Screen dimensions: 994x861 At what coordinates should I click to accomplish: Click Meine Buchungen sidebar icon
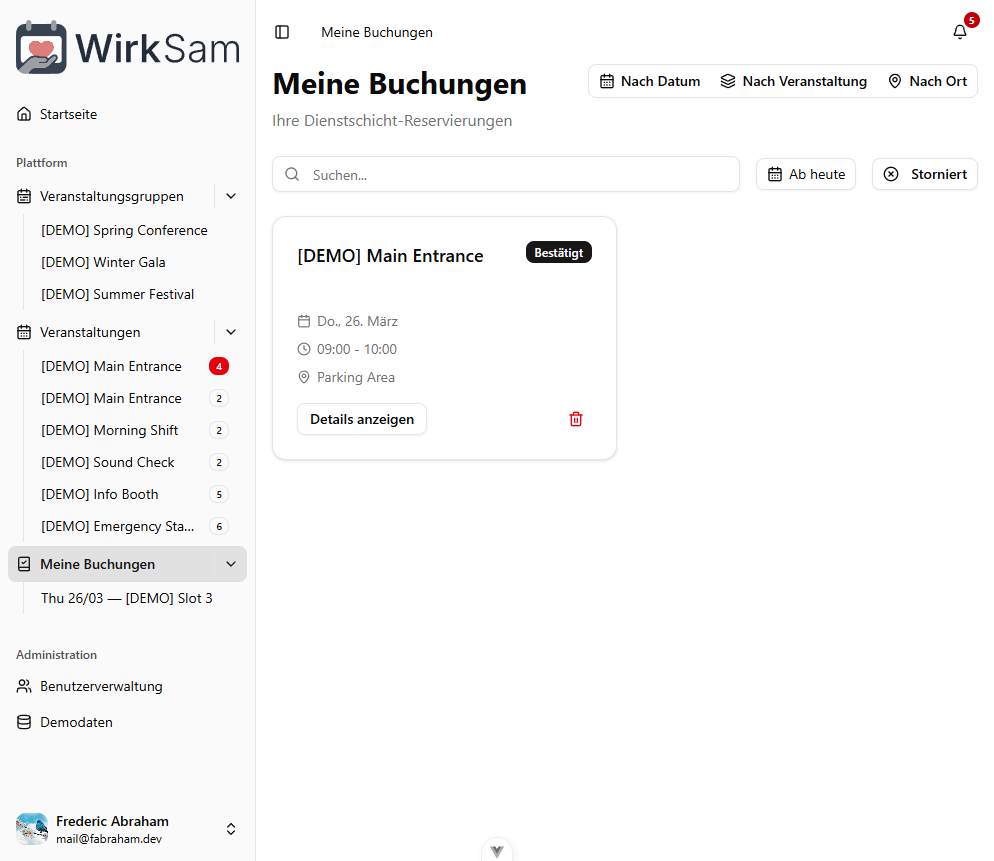tap(24, 564)
